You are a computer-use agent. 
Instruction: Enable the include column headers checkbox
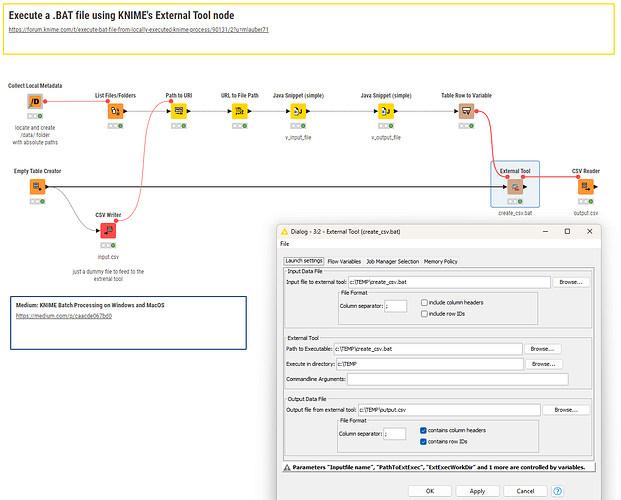pos(425,302)
